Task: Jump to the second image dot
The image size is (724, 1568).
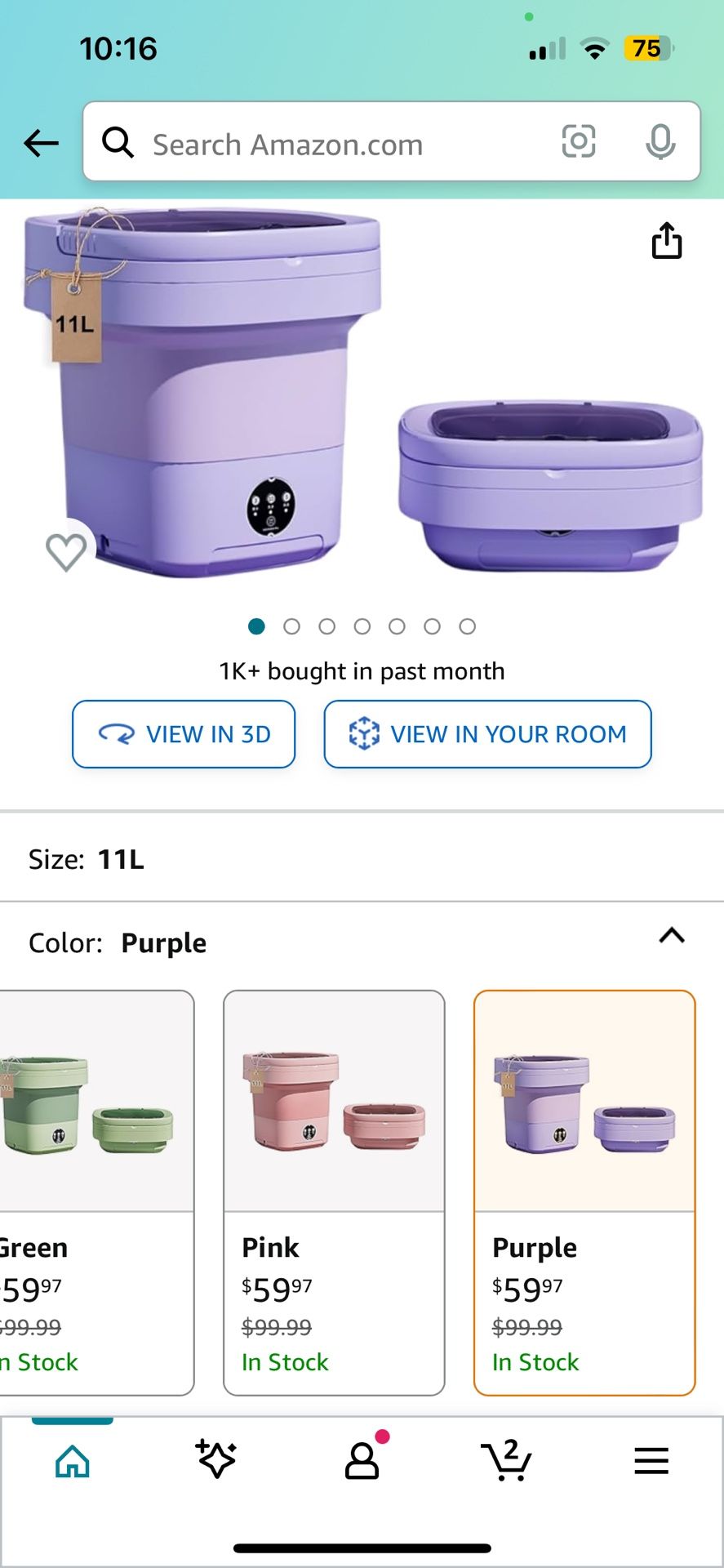Action: click(x=291, y=626)
